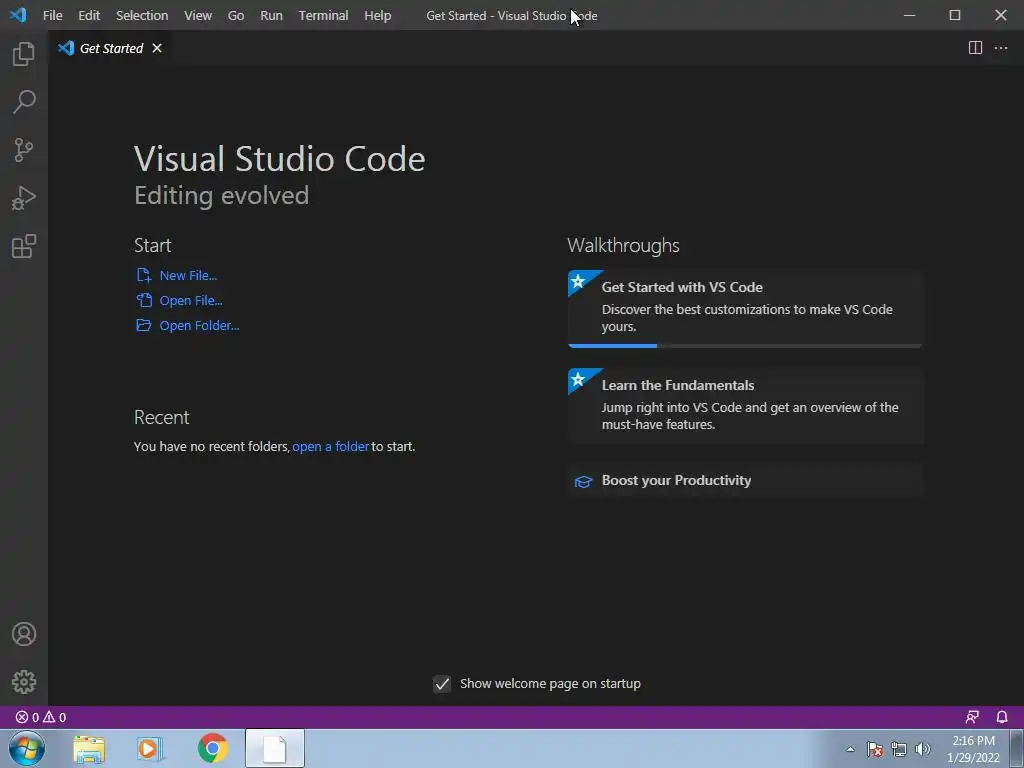Open the Terminal menu
The image size is (1024, 768).
tap(323, 15)
